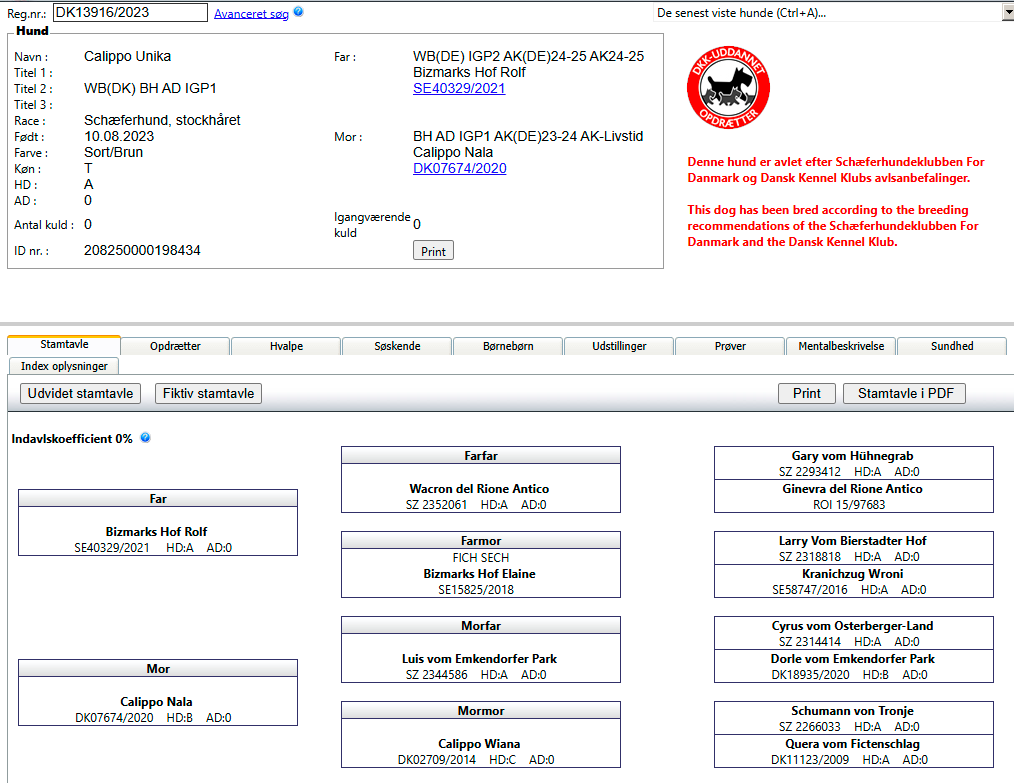Click help icon next to Avanceret søg
The image size is (1014, 783).
click(298, 12)
